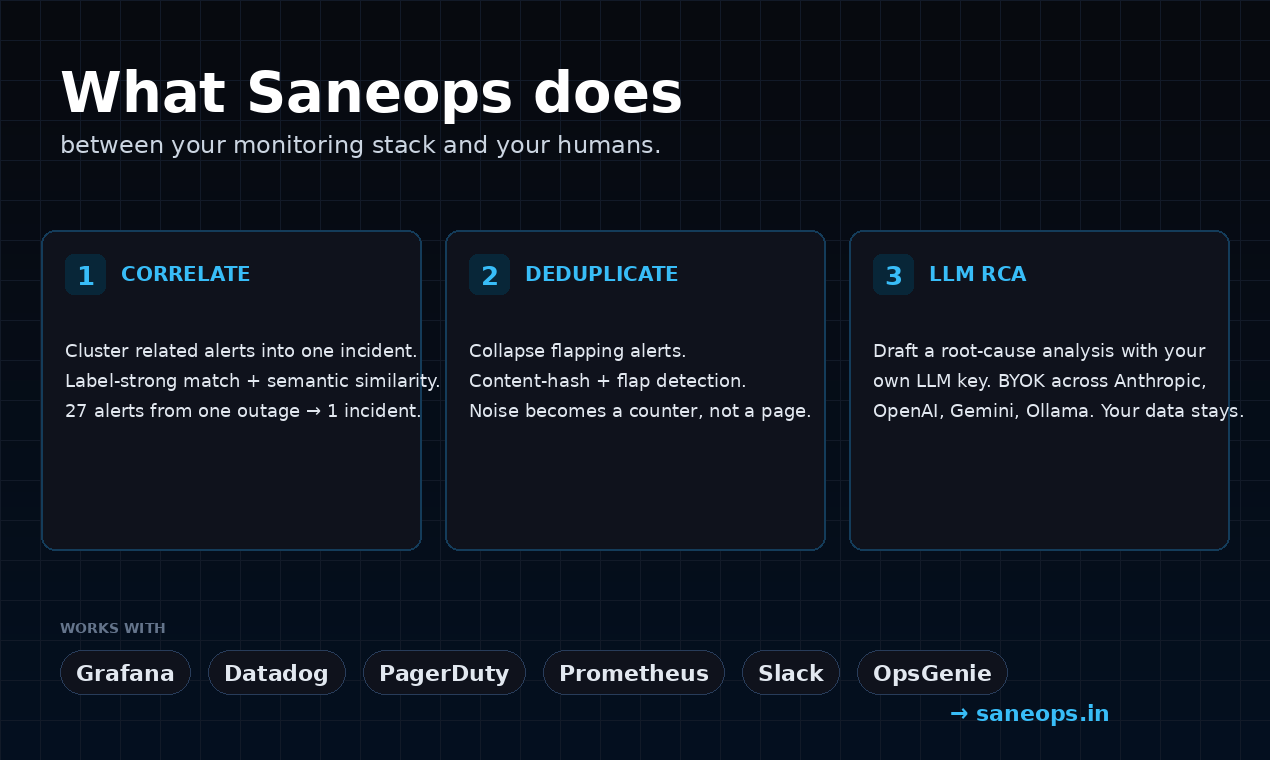The image size is (1270, 760).
Task: Click the text 'Collapse flapping alerts.'
Action: point(578,351)
